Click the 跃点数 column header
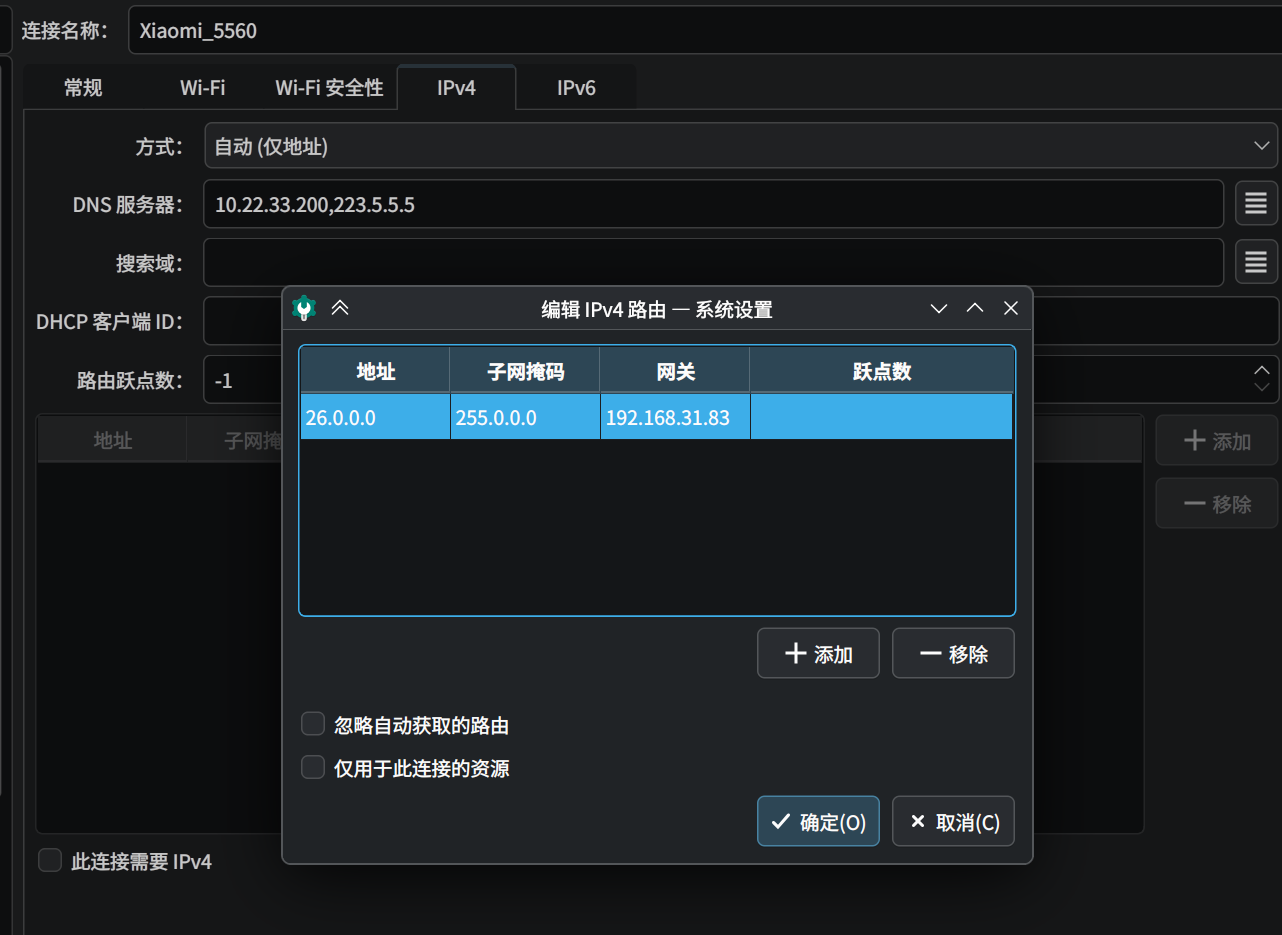Screen dimensions: 1282x935 click(x=882, y=371)
